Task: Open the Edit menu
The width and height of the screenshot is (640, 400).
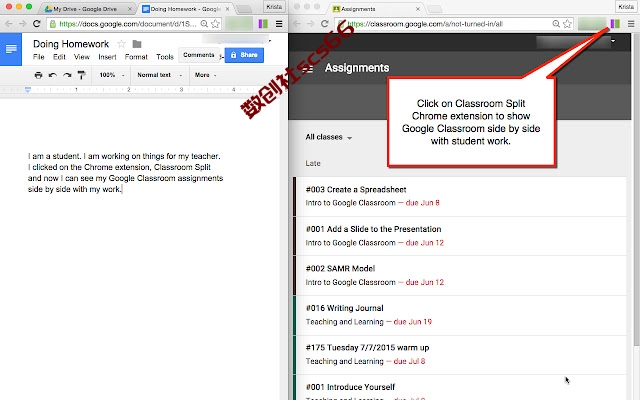Action: pos(59,57)
